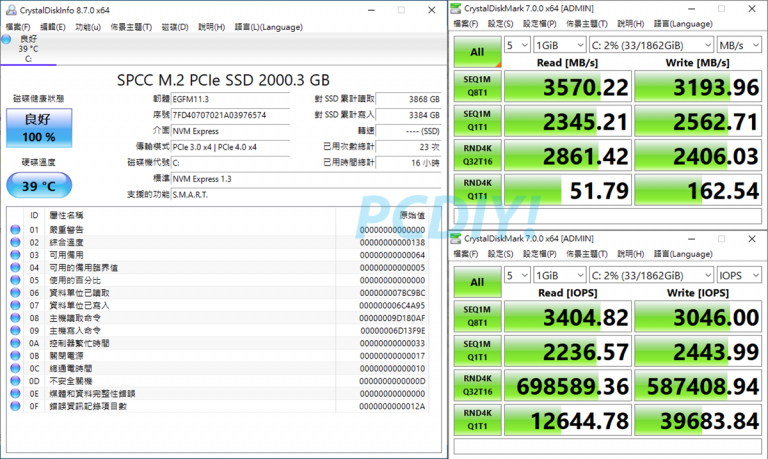Click the 原始值 column header
Image resolution: width=768 pixels, height=459 pixels.
point(412,215)
